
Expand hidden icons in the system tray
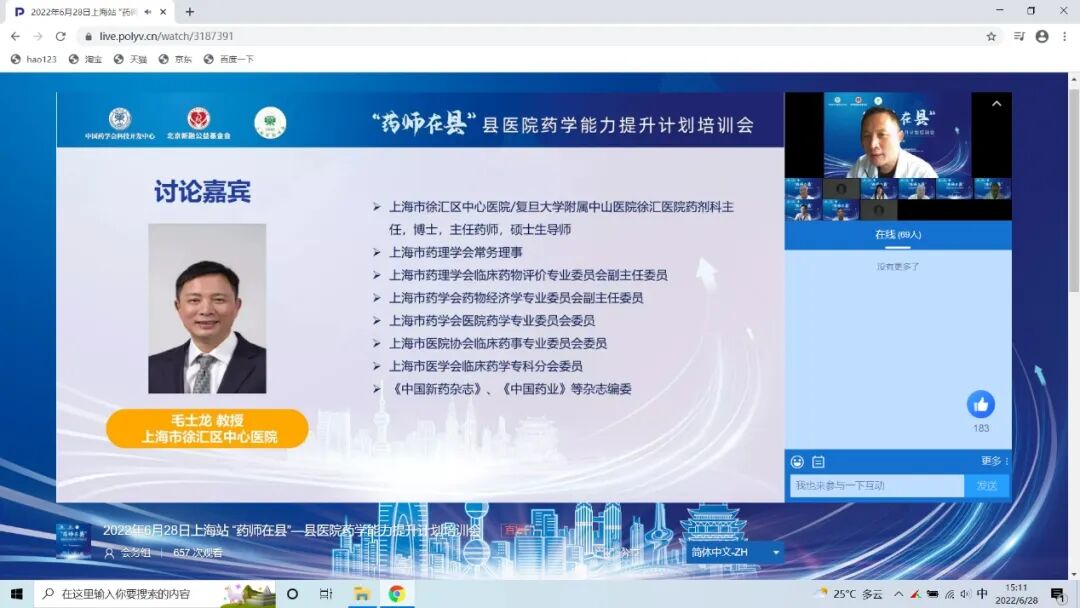click(898, 592)
